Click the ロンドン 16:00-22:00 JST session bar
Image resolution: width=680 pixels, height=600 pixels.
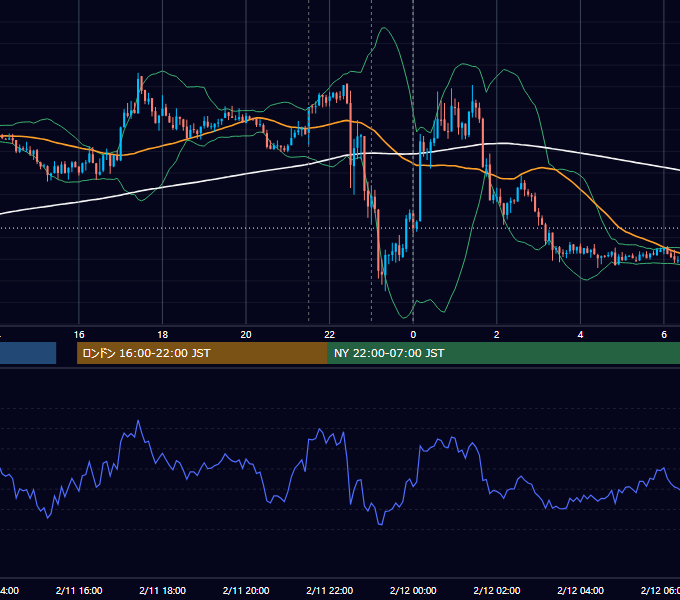(202, 353)
